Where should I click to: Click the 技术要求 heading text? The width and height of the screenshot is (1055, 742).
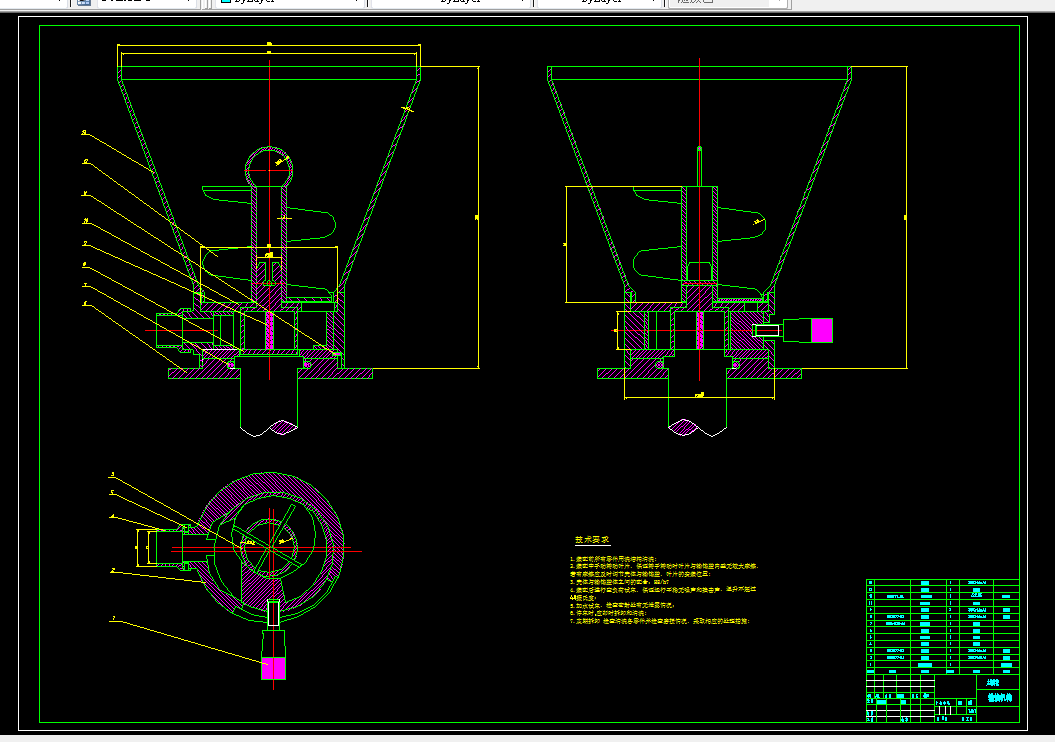coord(592,540)
